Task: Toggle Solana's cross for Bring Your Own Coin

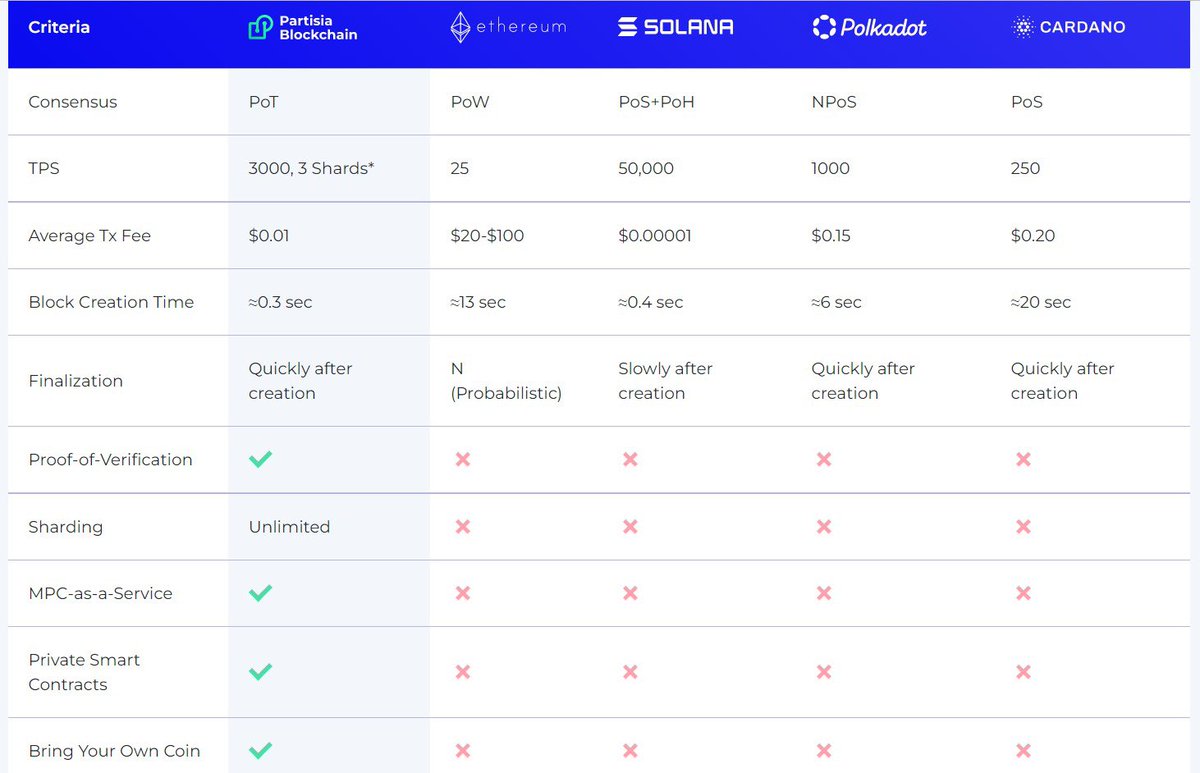Action: coord(629,750)
